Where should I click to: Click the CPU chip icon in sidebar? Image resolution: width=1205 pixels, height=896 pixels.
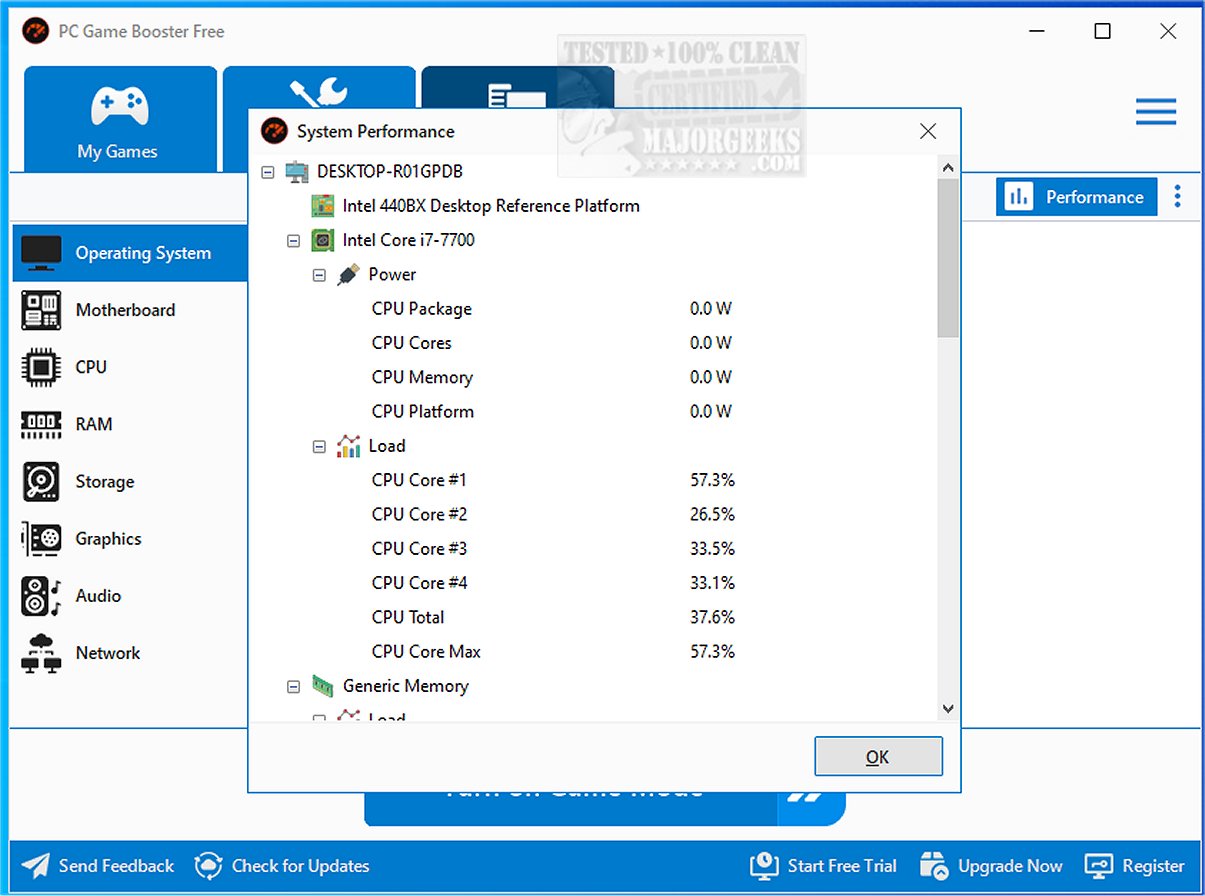pyautogui.click(x=41, y=367)
